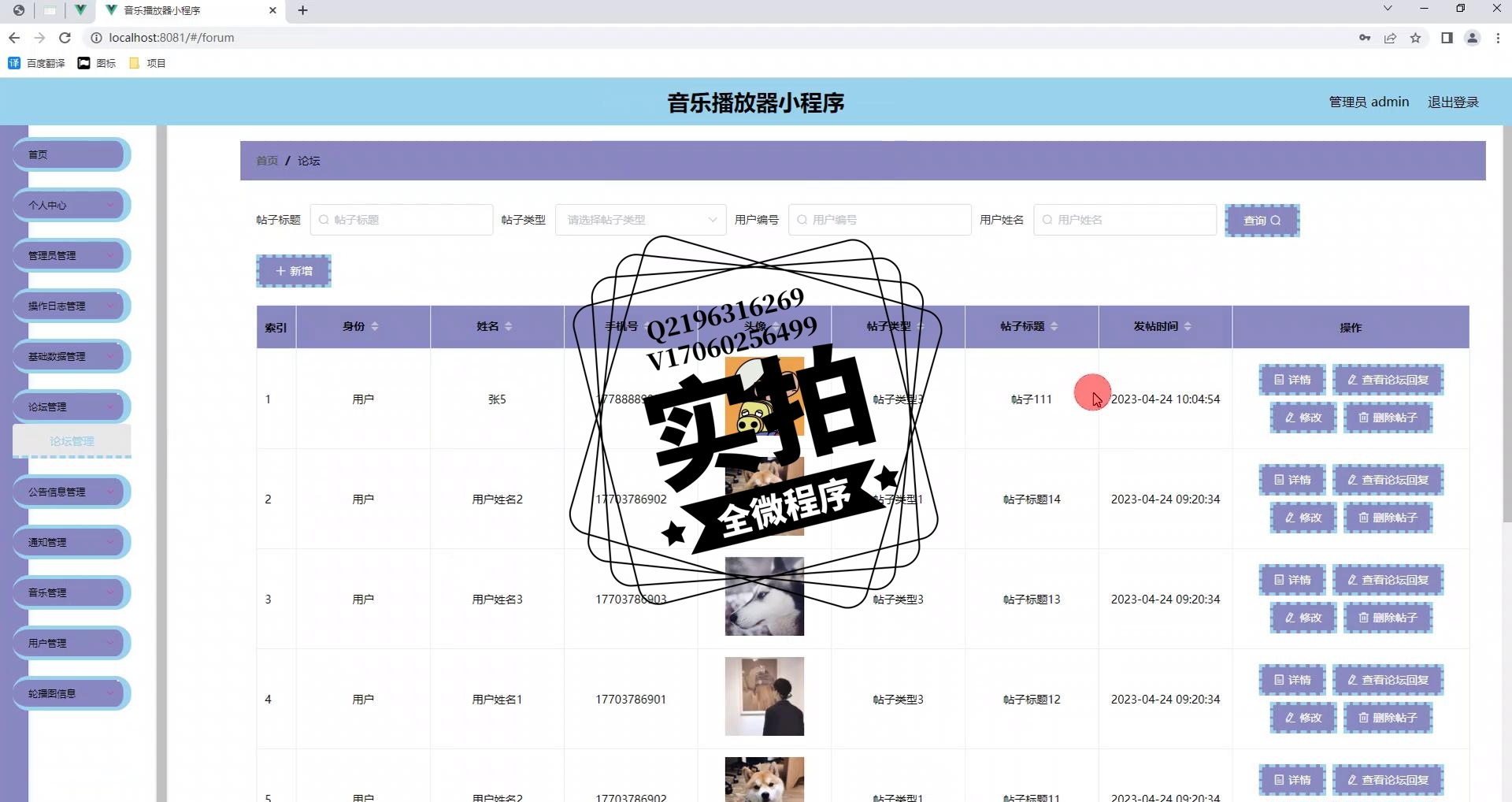Viewport: 1512px width, 802px height.
Task: Click the phone number 17703786901 cell
Action: coord(631,700)
